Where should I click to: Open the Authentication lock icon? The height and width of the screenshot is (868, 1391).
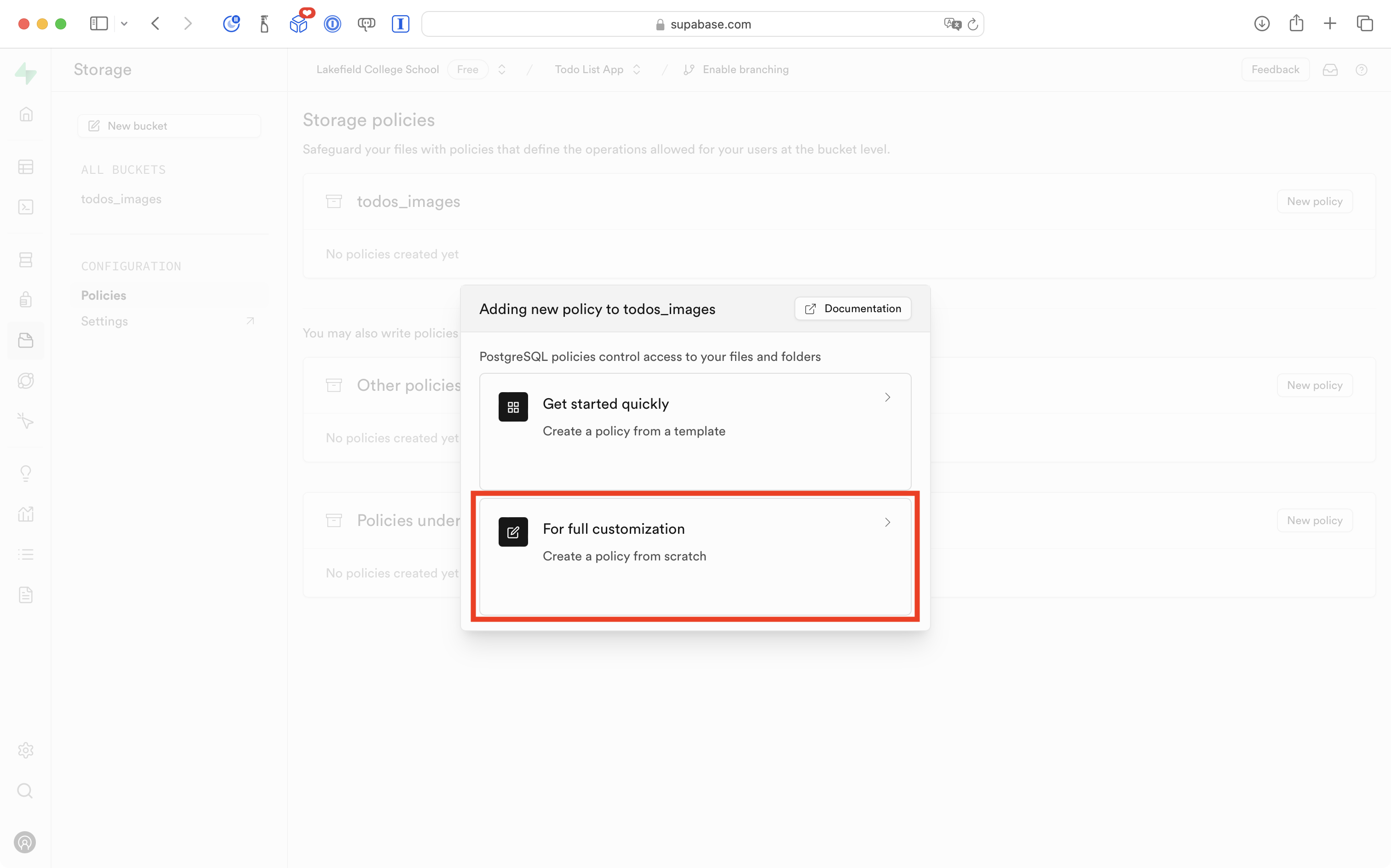coord(26,300)
